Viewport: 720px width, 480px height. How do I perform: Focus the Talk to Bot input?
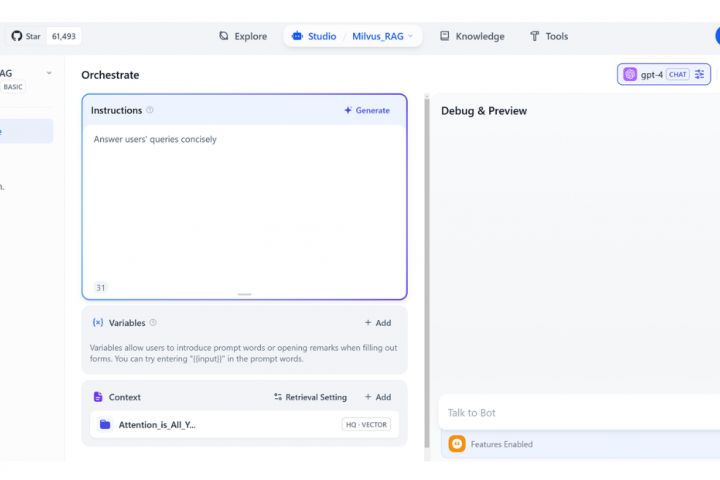pyautogui.click(x=575, y=412)
